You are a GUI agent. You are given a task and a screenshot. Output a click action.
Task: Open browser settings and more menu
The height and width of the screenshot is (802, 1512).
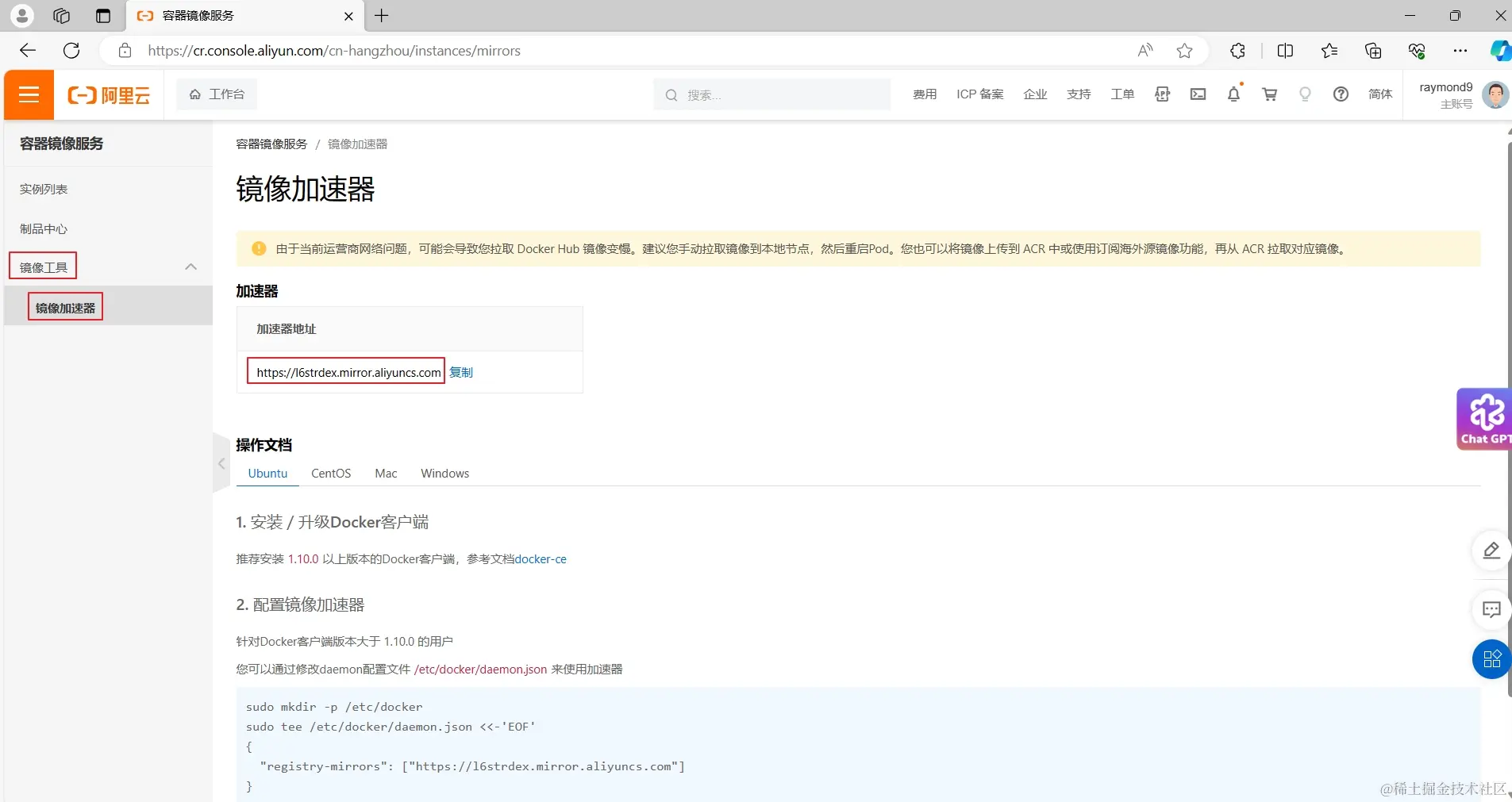(1460, 51)
